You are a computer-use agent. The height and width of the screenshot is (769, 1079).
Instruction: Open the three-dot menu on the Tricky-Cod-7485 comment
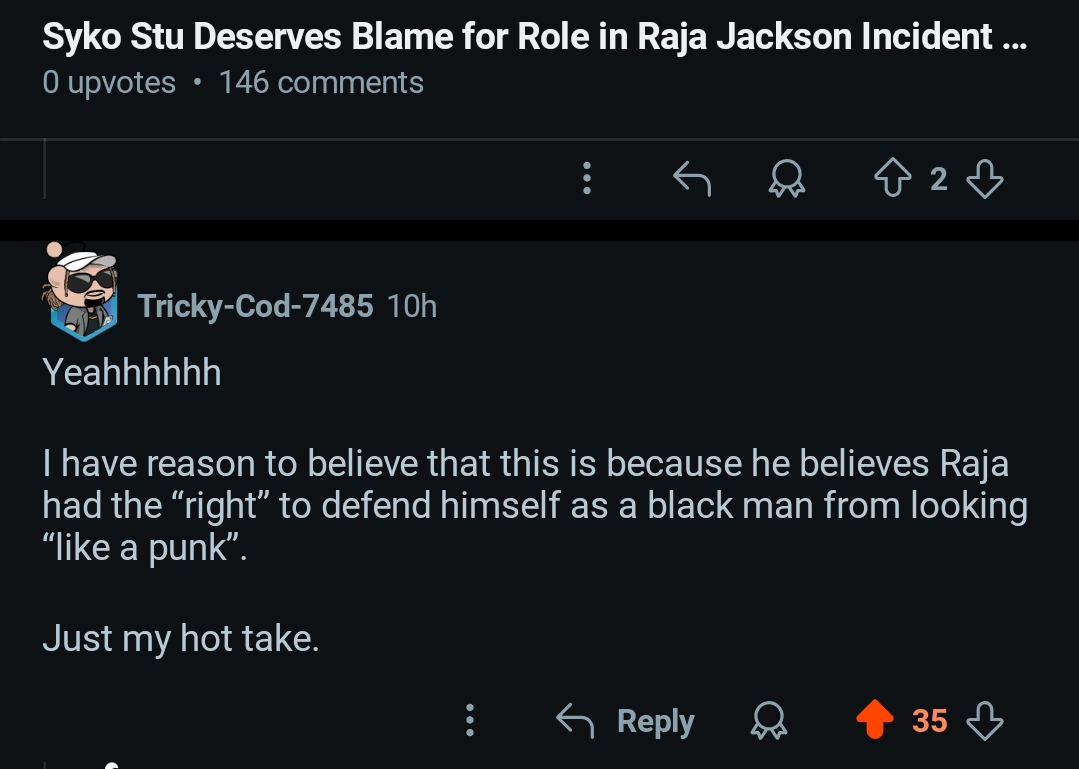470,720
